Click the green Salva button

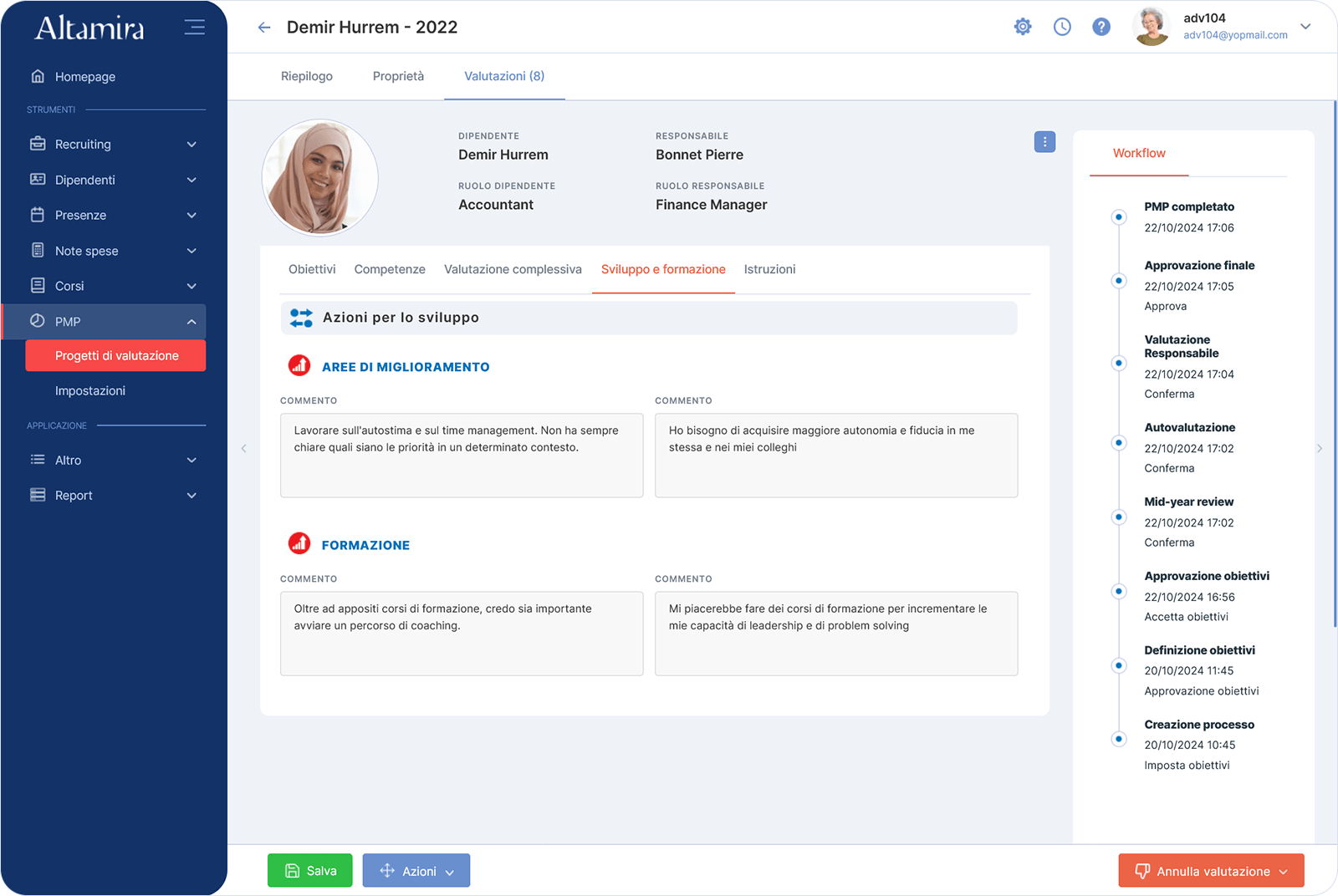310,871
